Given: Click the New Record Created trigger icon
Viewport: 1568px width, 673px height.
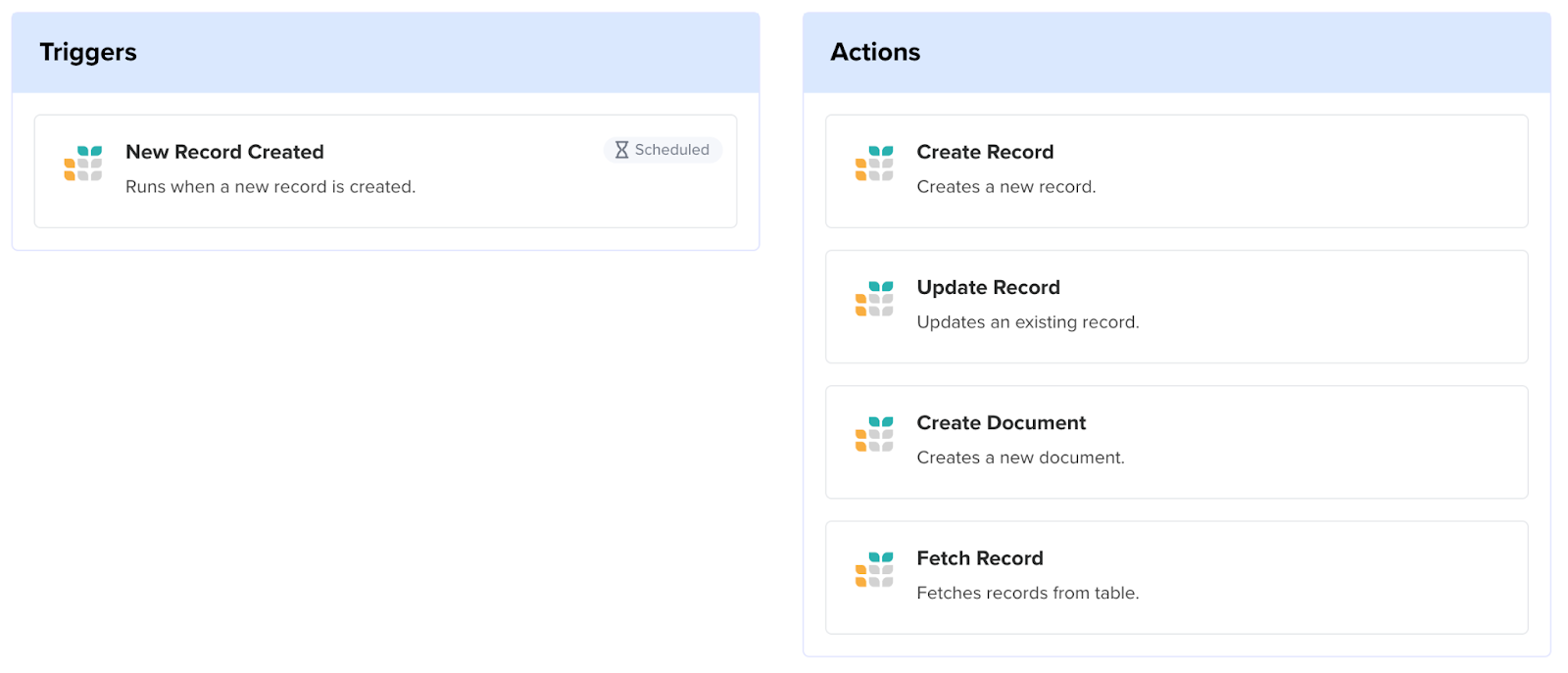Looking at the screenshot, I should [x=83, y=164].
